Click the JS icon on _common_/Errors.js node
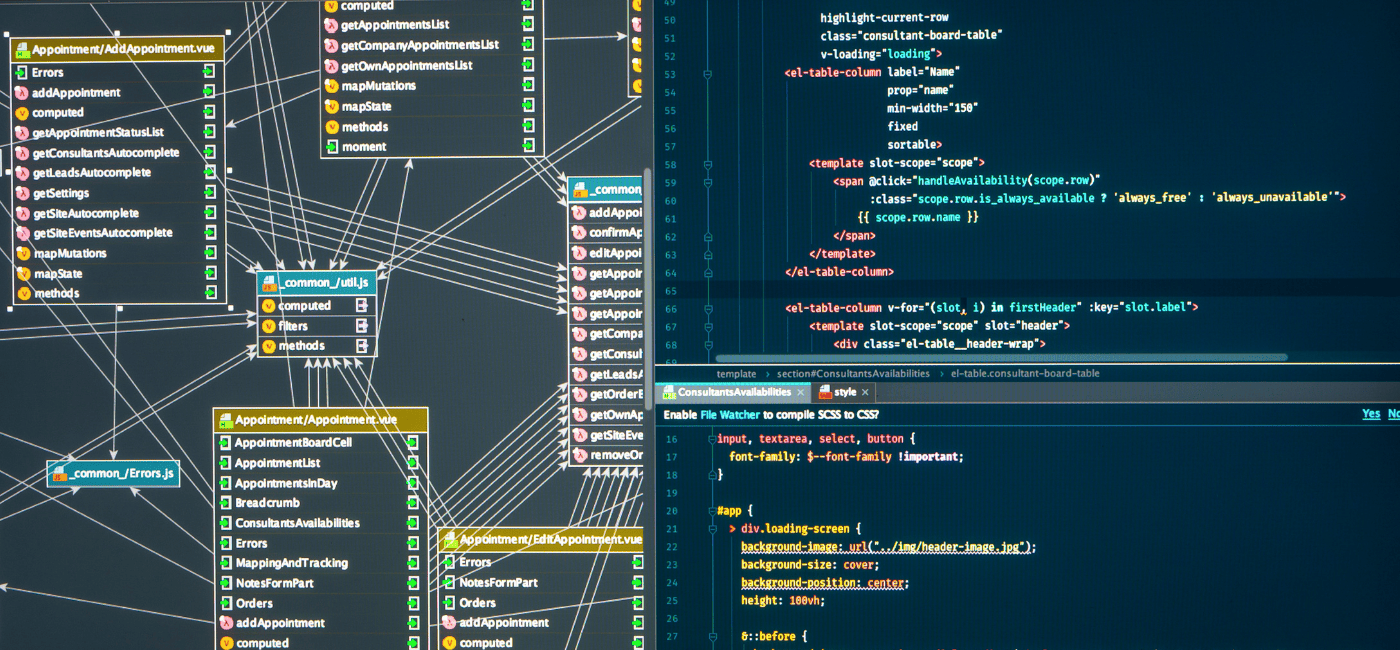The image size is (1400, 650). (59, 474)
